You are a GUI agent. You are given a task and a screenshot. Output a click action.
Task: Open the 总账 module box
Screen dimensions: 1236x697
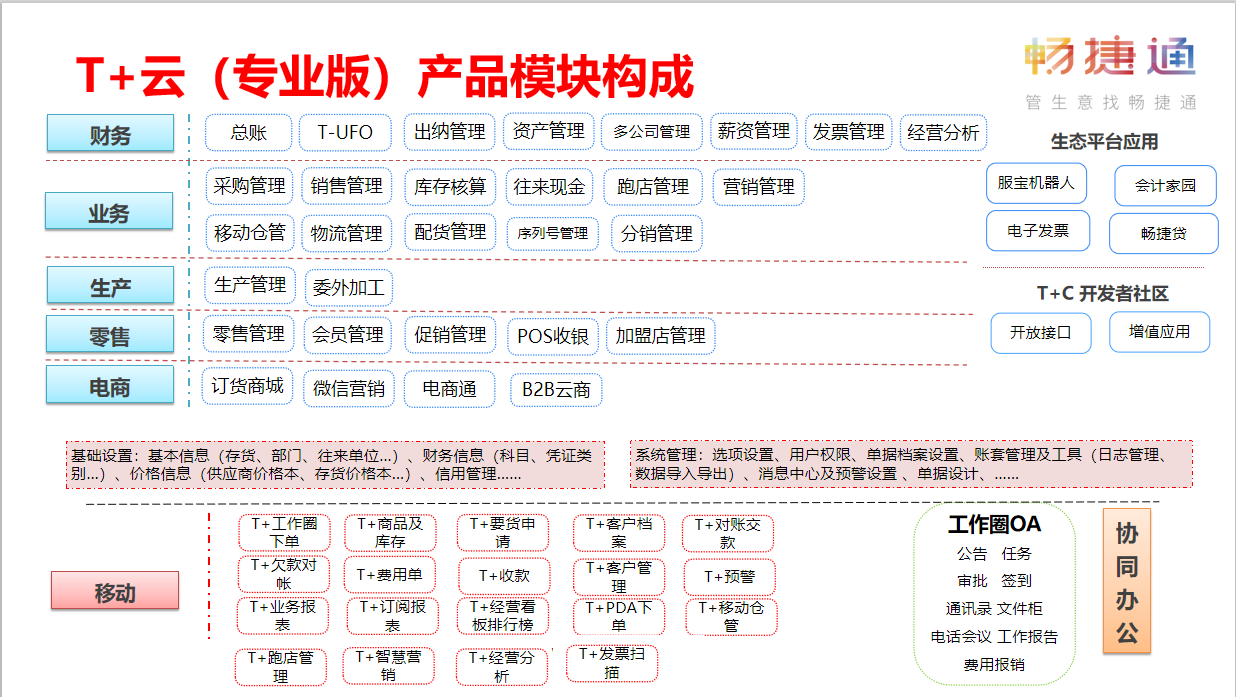point(248,132)
